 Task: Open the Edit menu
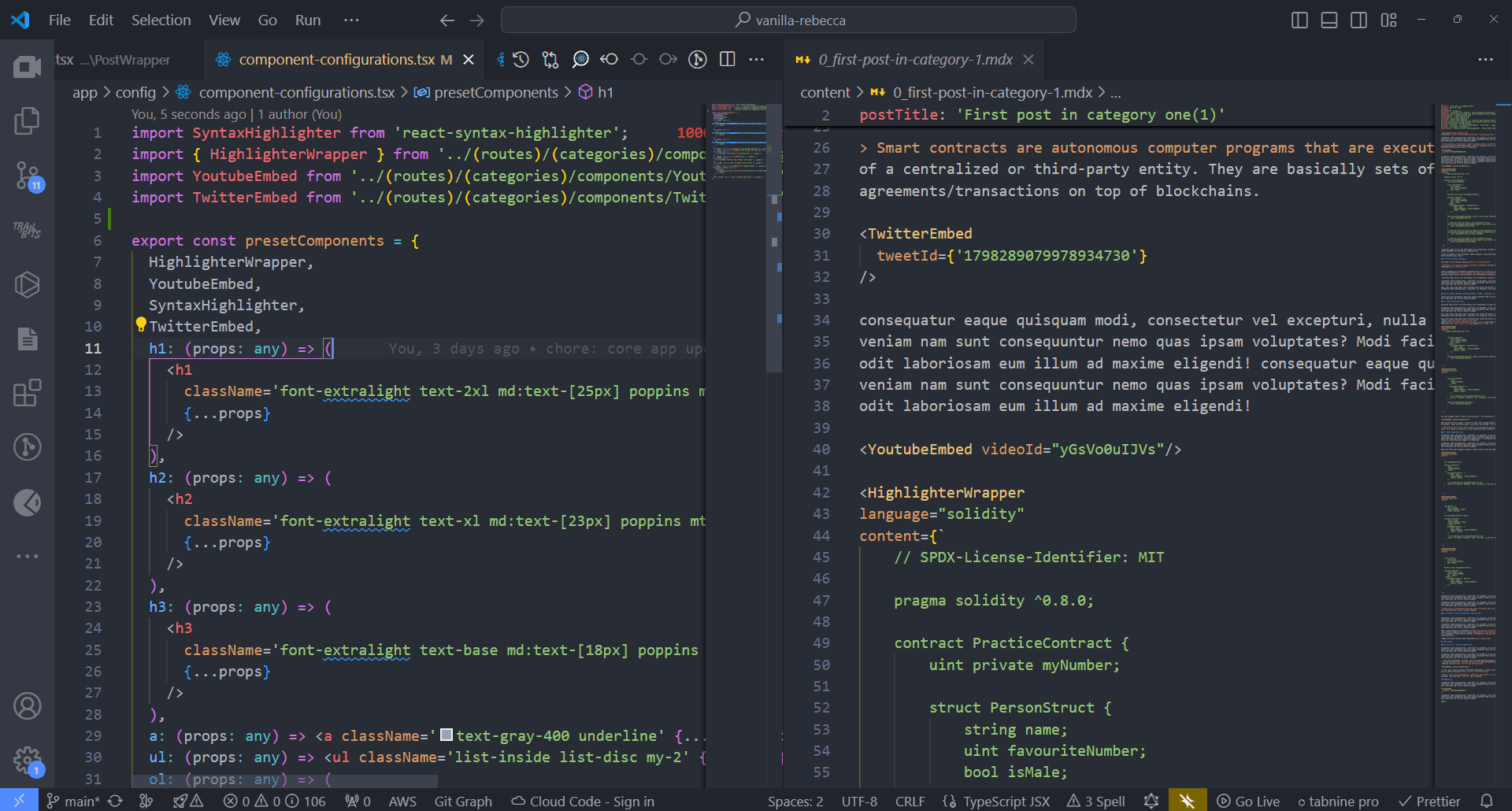click(x=101, y=20)
